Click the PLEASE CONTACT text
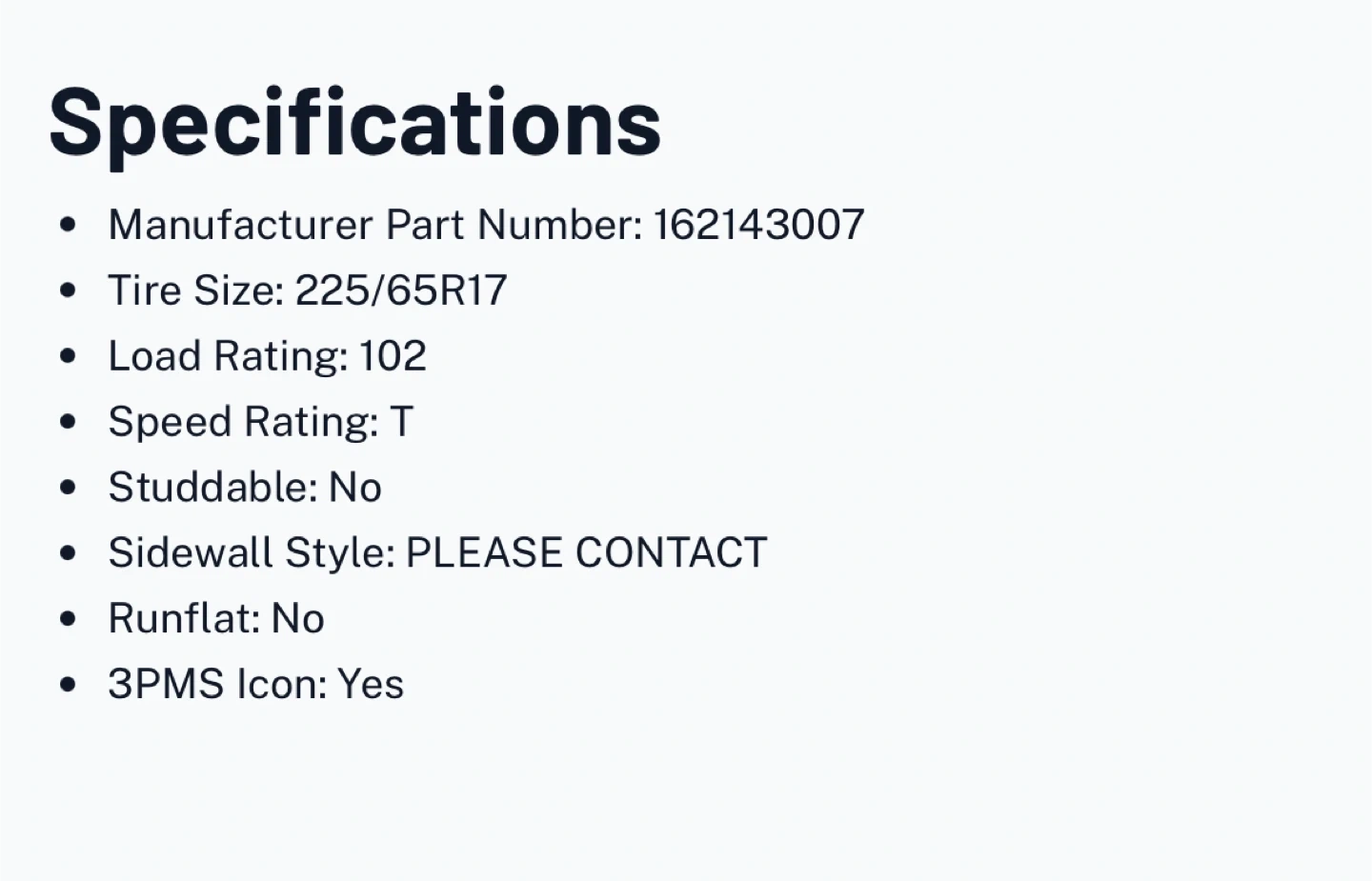The width and height of the screenshot is (1372, 881). [586, 553]
